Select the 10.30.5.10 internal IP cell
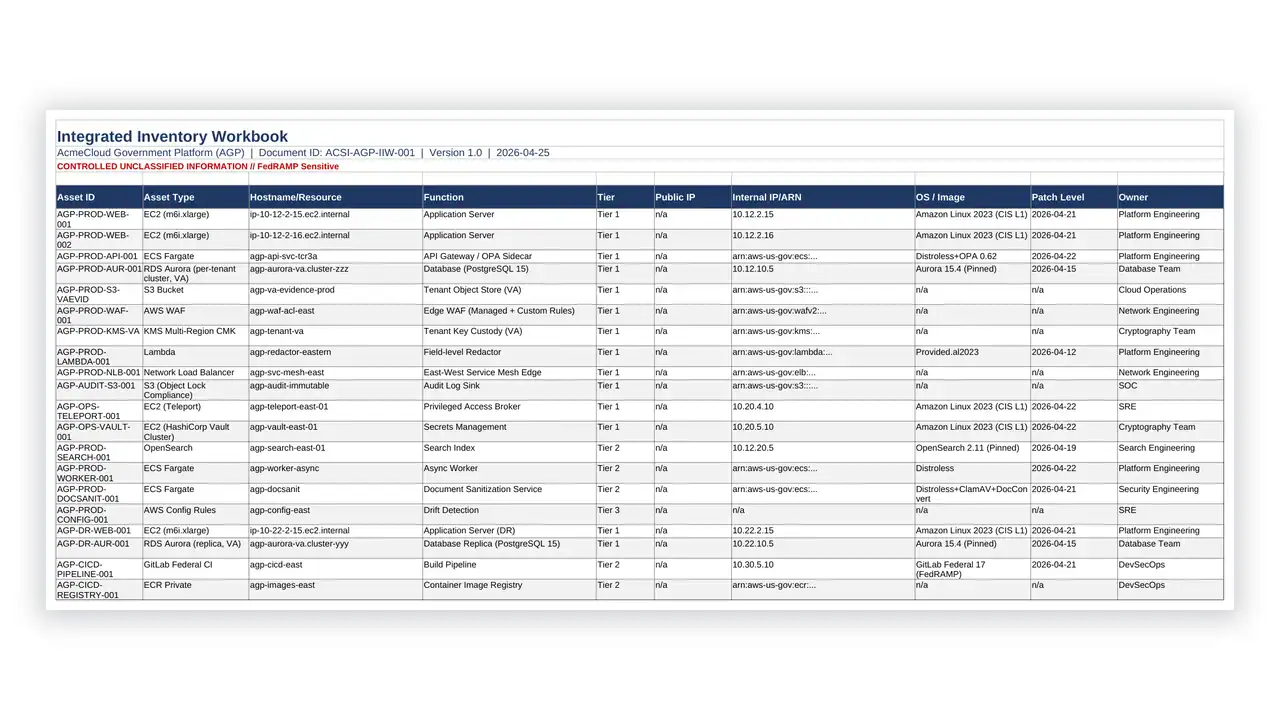Image resolution: width=1280 pixels, height=720 pixels. pos(823,569)
